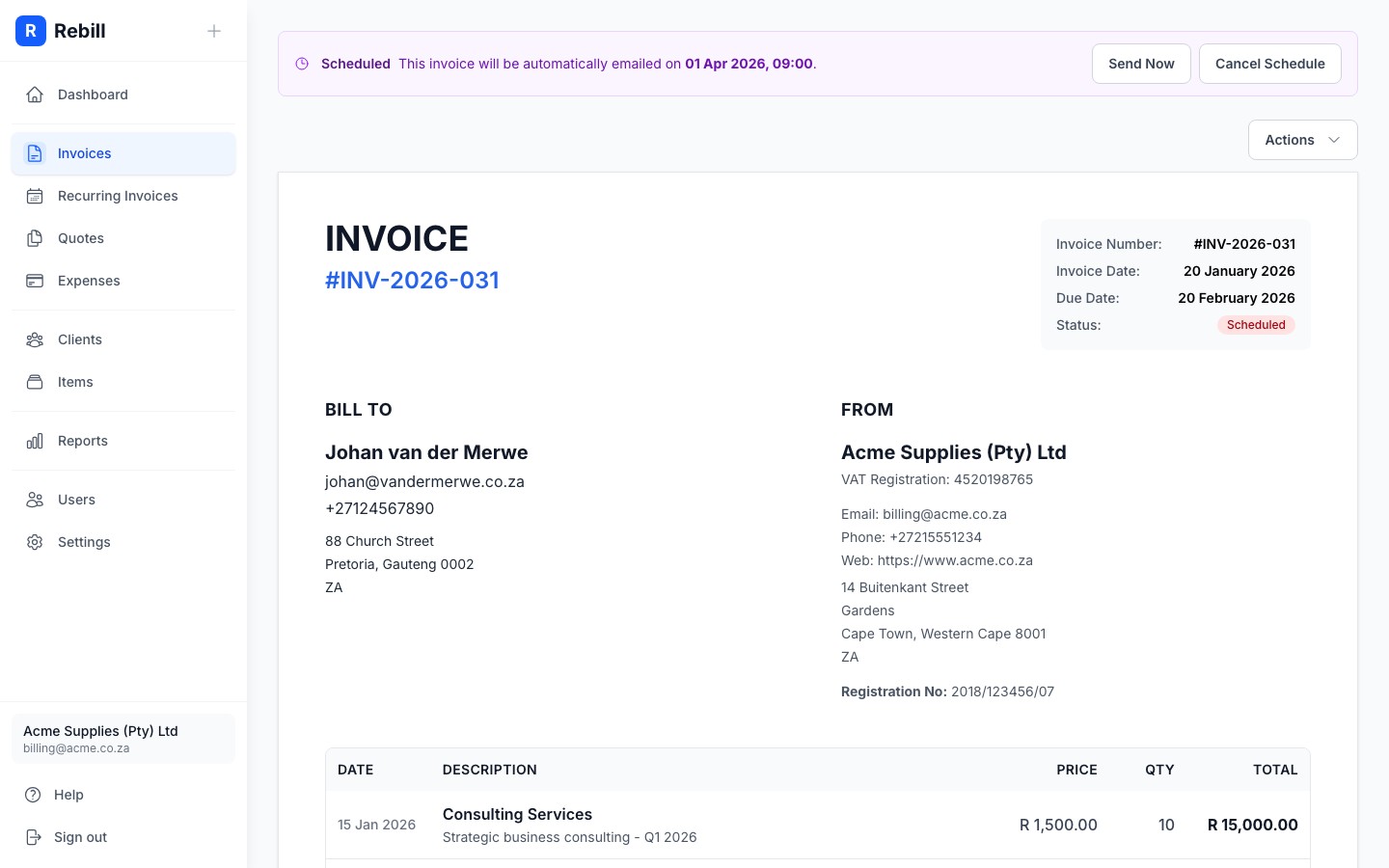
Task: Open the create new plus icon
Action: tap(214, 31)
